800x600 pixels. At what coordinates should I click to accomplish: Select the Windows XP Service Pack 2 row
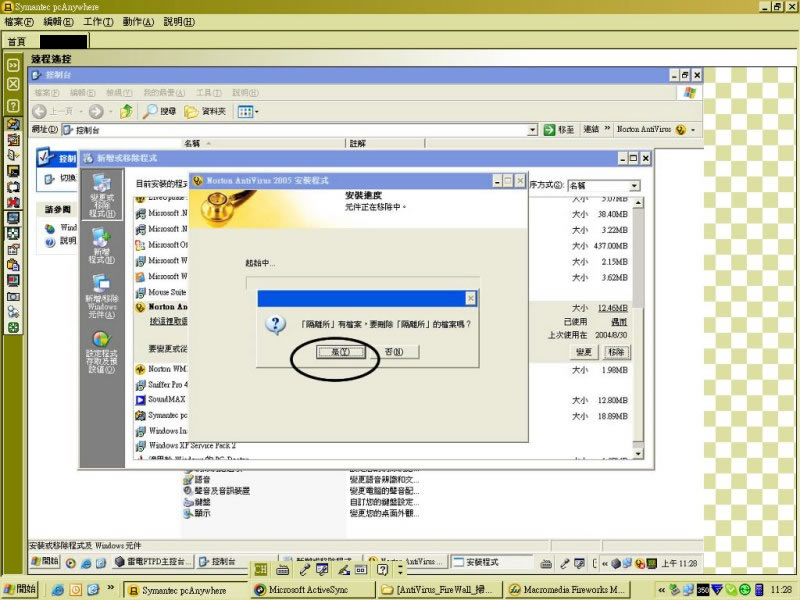[x=186, y=445]
